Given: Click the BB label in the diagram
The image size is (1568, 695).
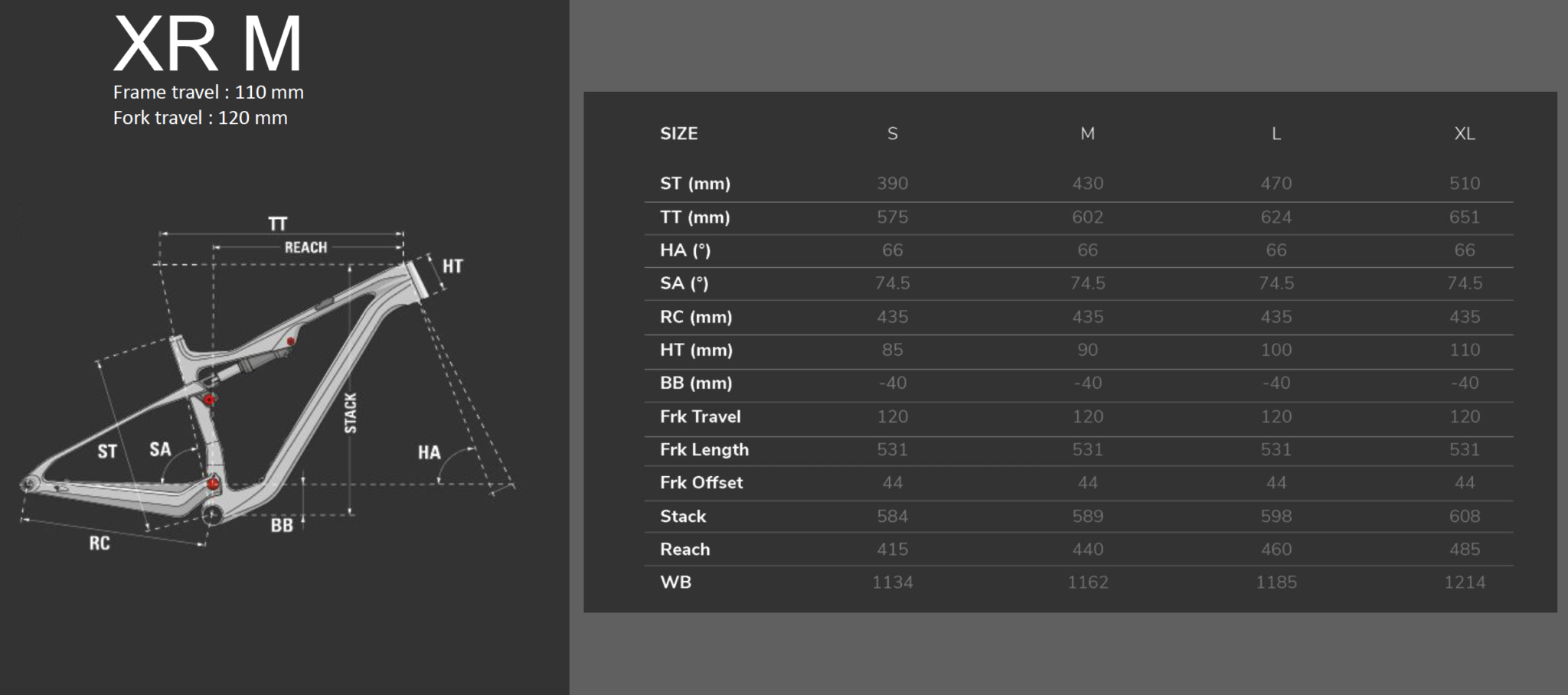Looking at the screenshot, I should coord(282,526).
